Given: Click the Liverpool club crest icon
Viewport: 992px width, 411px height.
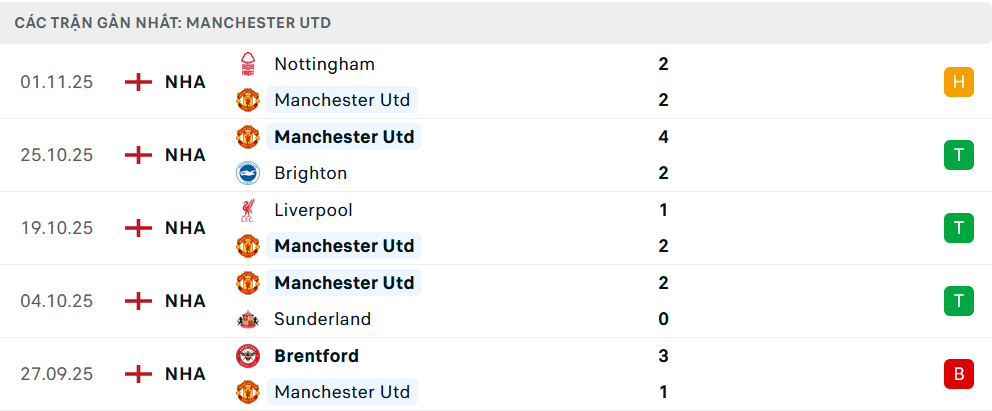Looking at the screenshot, I should point(247,210).
